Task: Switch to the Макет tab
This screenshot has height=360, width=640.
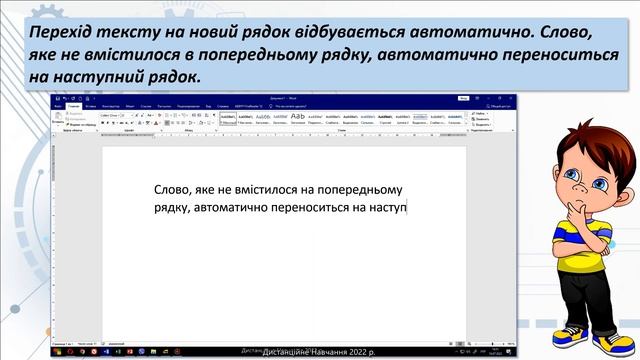Action: (130, 106)
